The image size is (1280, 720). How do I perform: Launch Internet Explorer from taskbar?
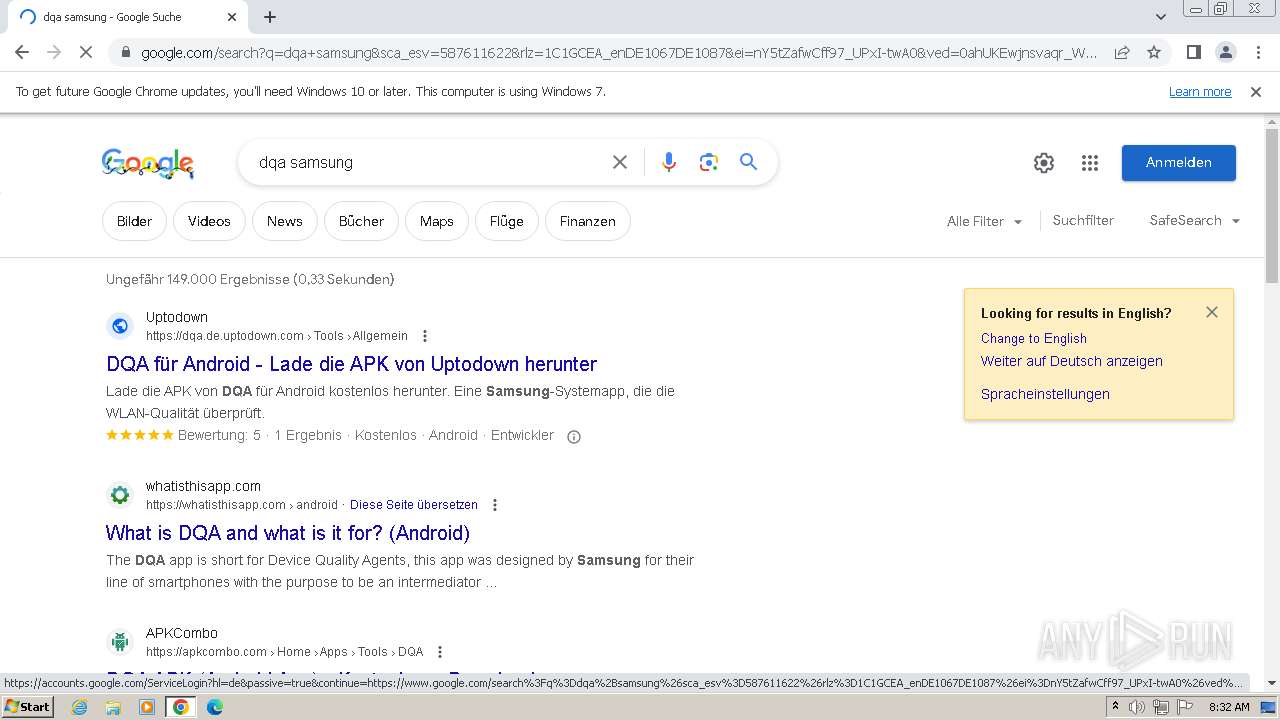[x=80, y=707]
